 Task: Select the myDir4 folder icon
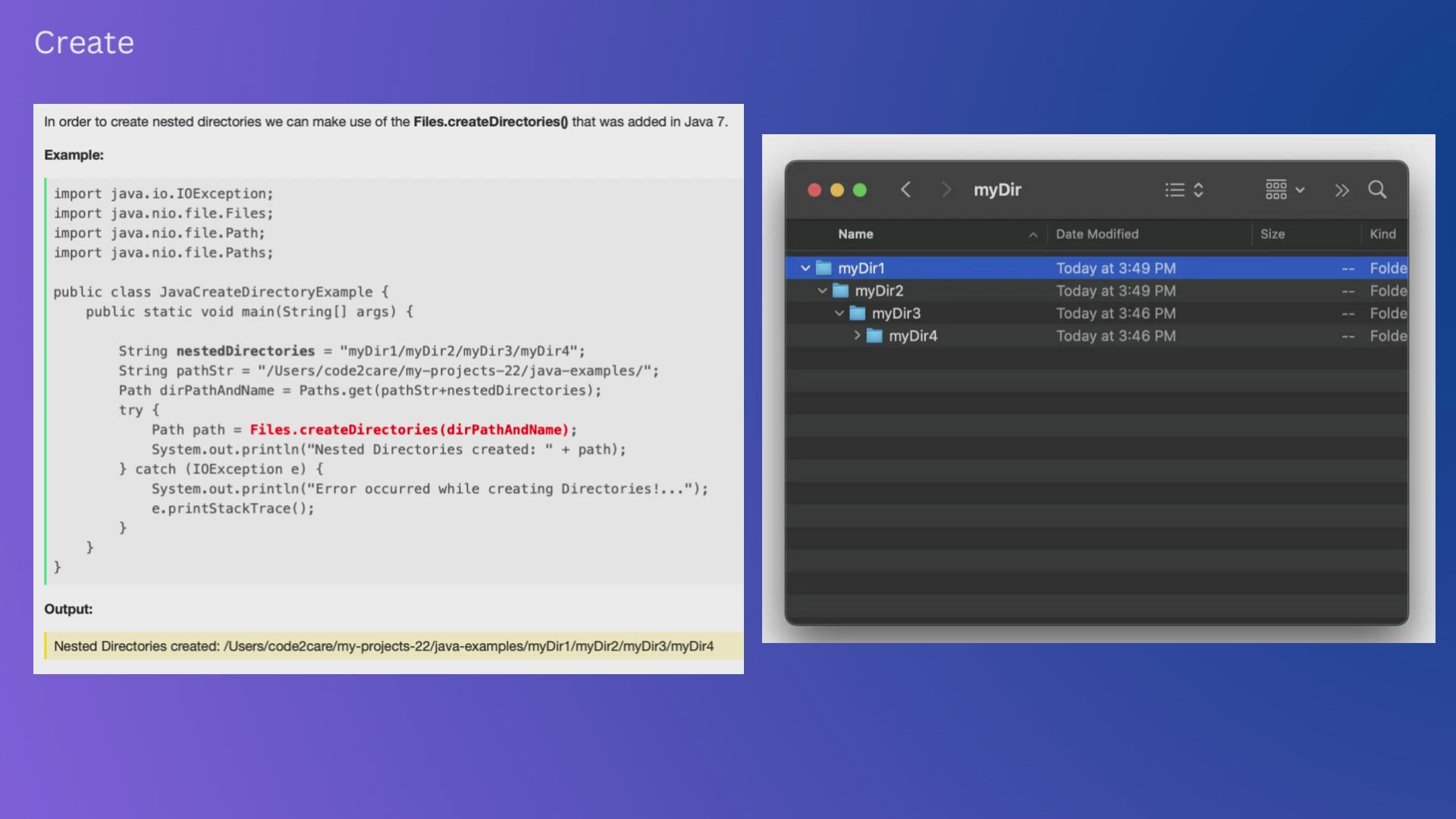pos(874,335)
